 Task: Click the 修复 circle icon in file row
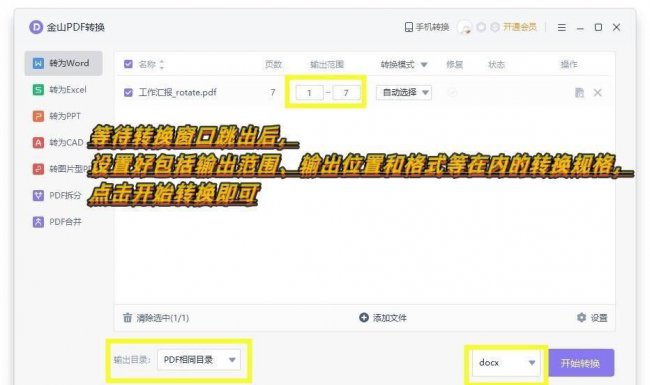point(452,93)
